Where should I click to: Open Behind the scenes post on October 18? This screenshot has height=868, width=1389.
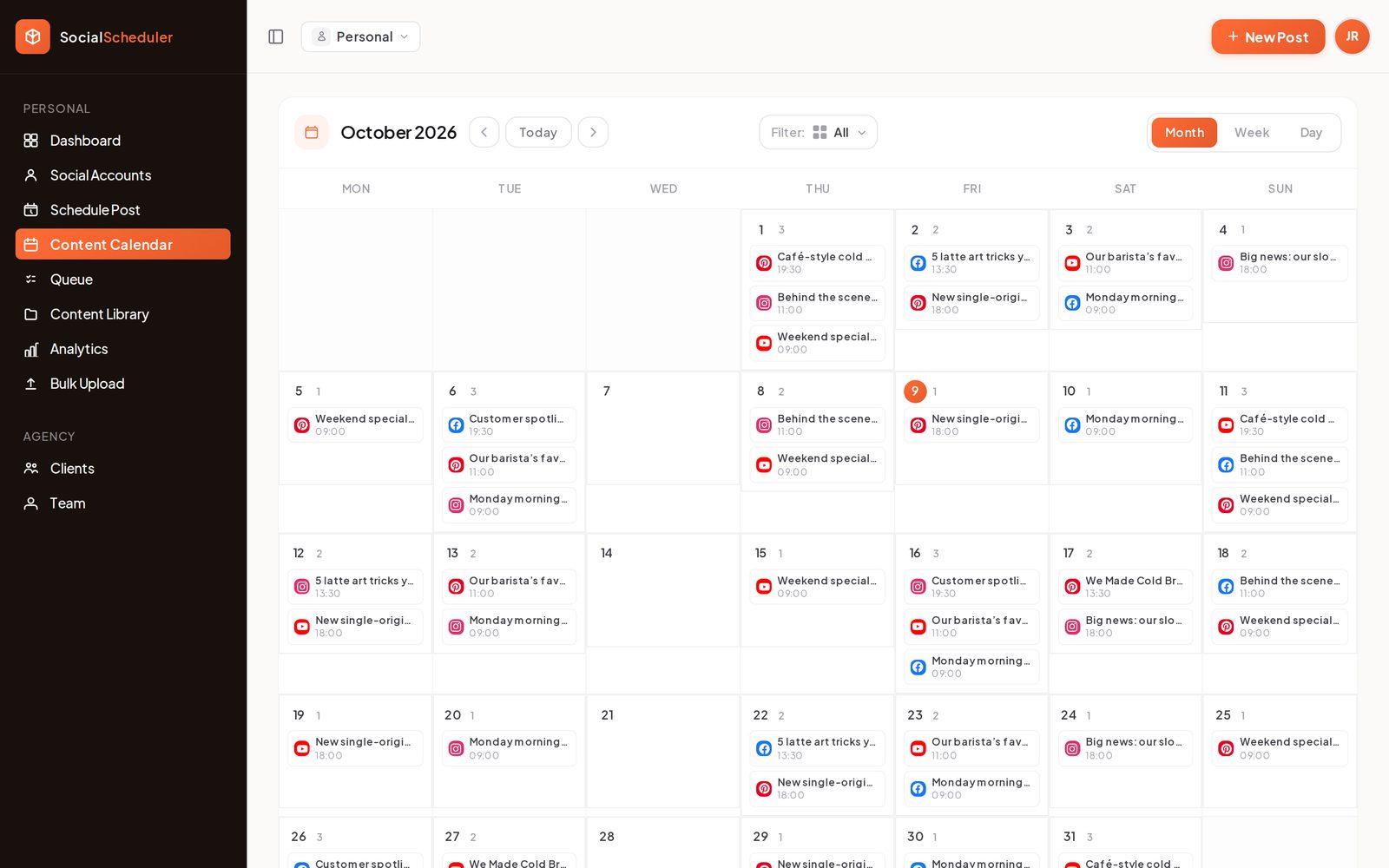pyautogui.click(x=1280, y=587)
